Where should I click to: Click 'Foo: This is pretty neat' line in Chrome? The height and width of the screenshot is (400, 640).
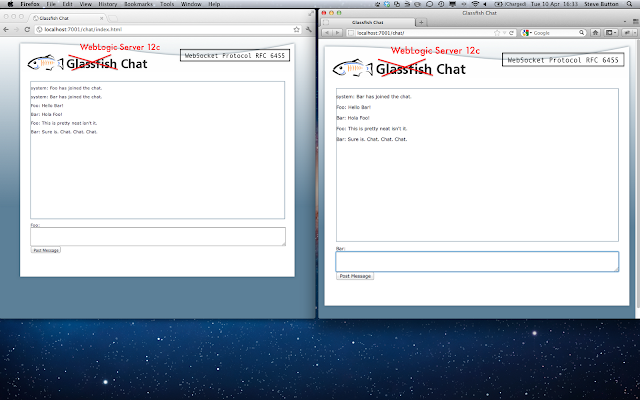click(64, 123)
